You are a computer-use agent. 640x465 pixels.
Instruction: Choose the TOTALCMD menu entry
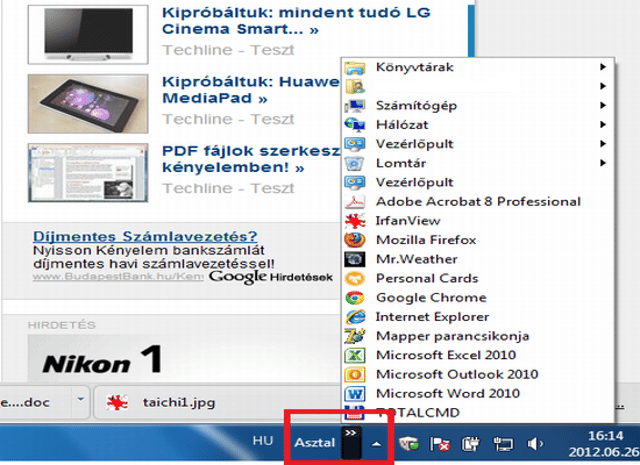[476, 413]
